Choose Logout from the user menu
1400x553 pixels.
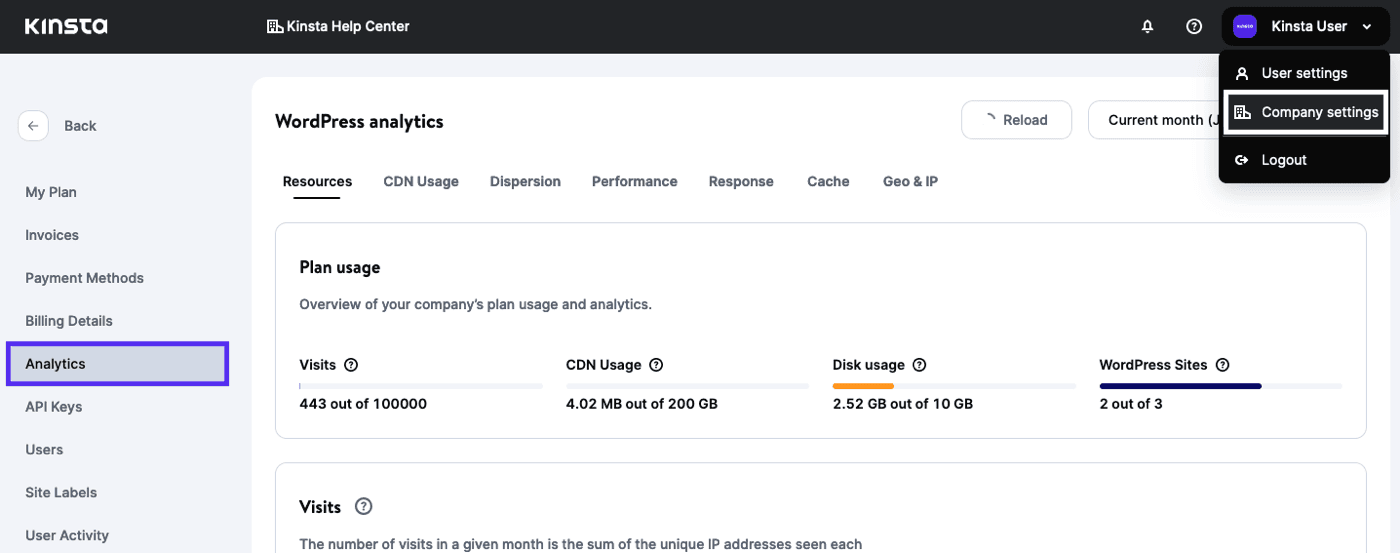point(1283,160)
